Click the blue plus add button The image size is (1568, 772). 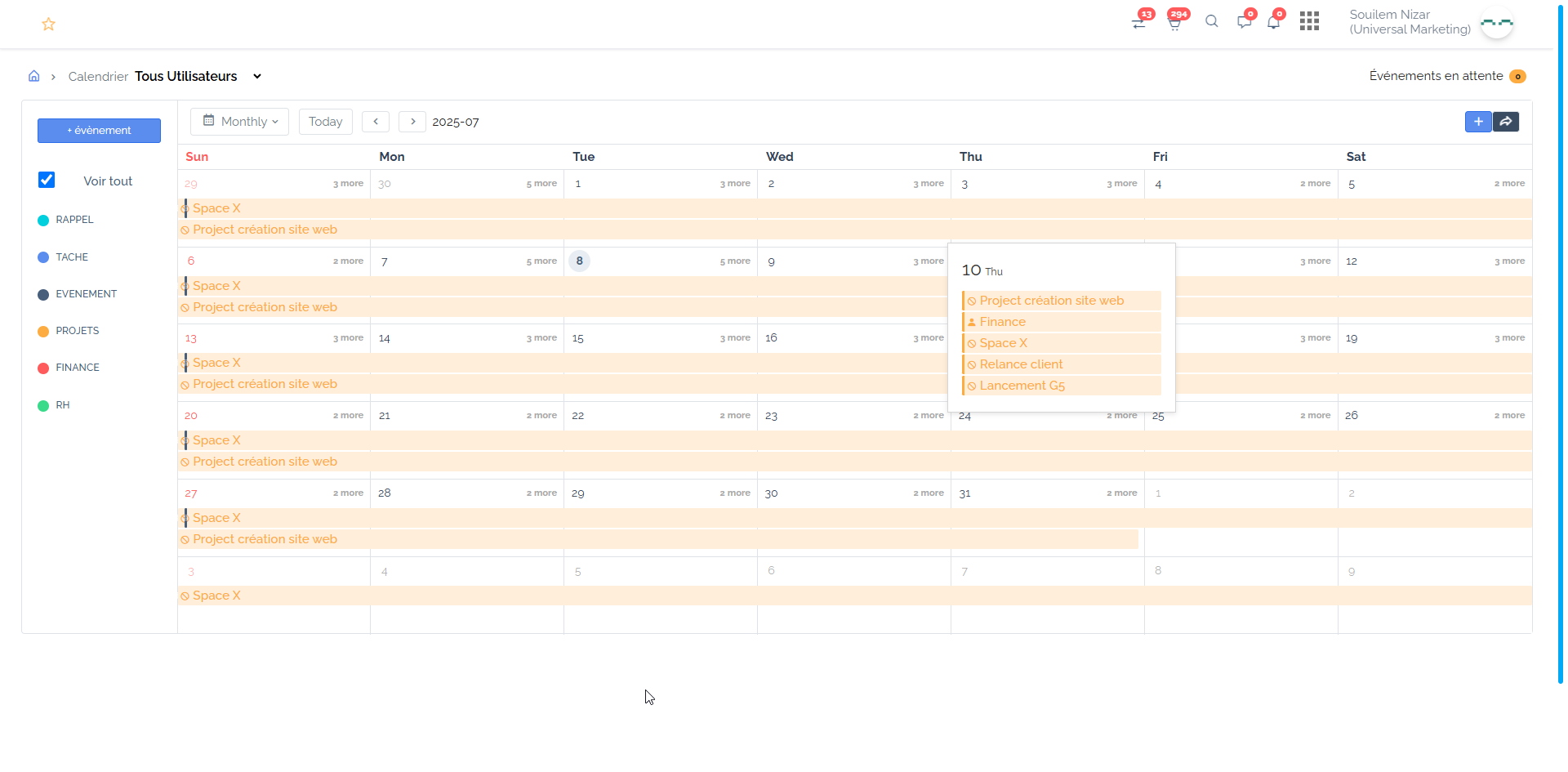(x=1478, y=122)
